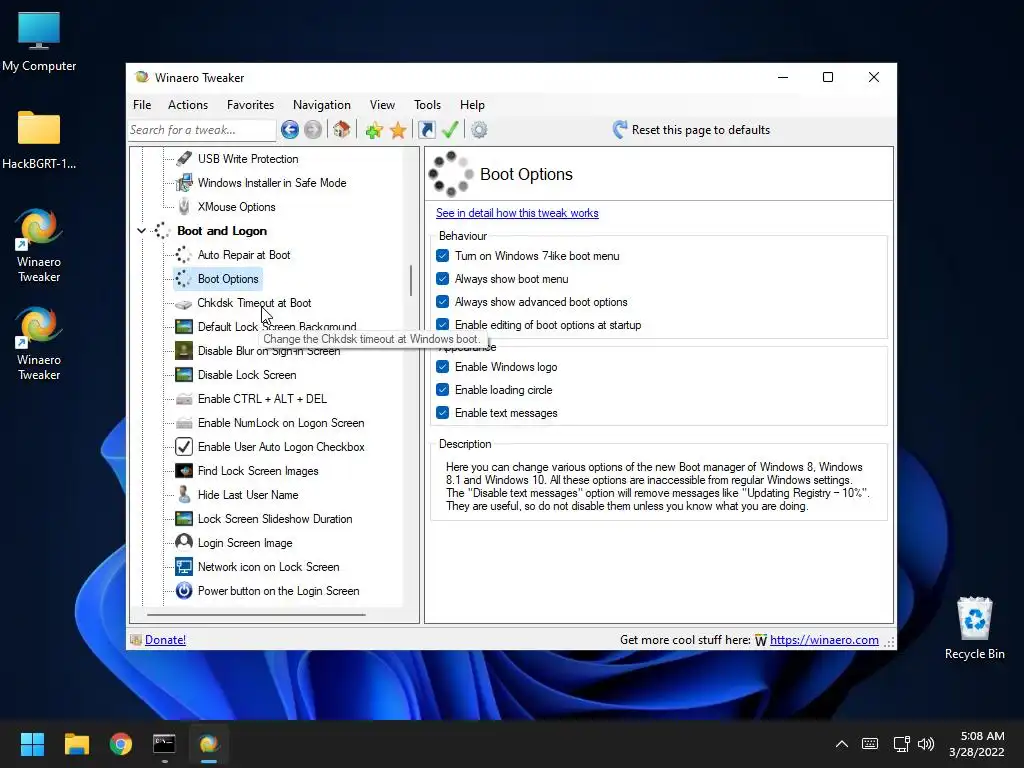Collapse the Boot and Logon tree category
Image resolution: width=1024 pixels, height=768 pixels.
click(141, 231)
